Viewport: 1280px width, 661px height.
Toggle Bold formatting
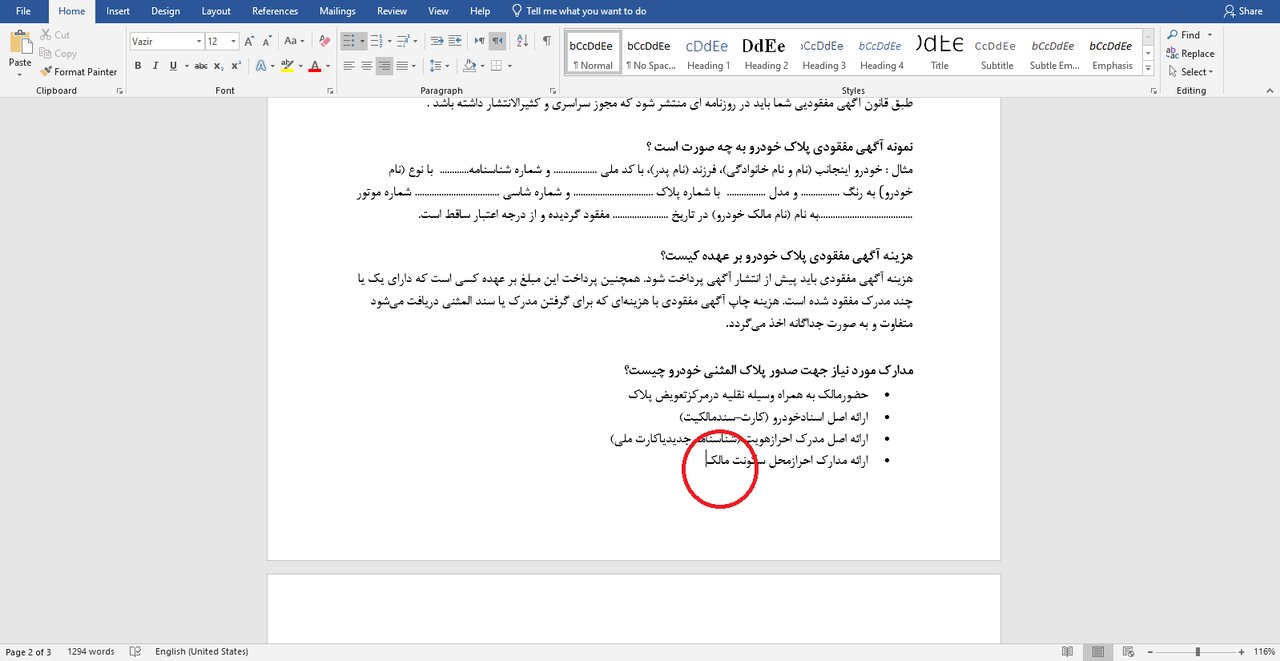pyautogui.click(x=137, y=66)
